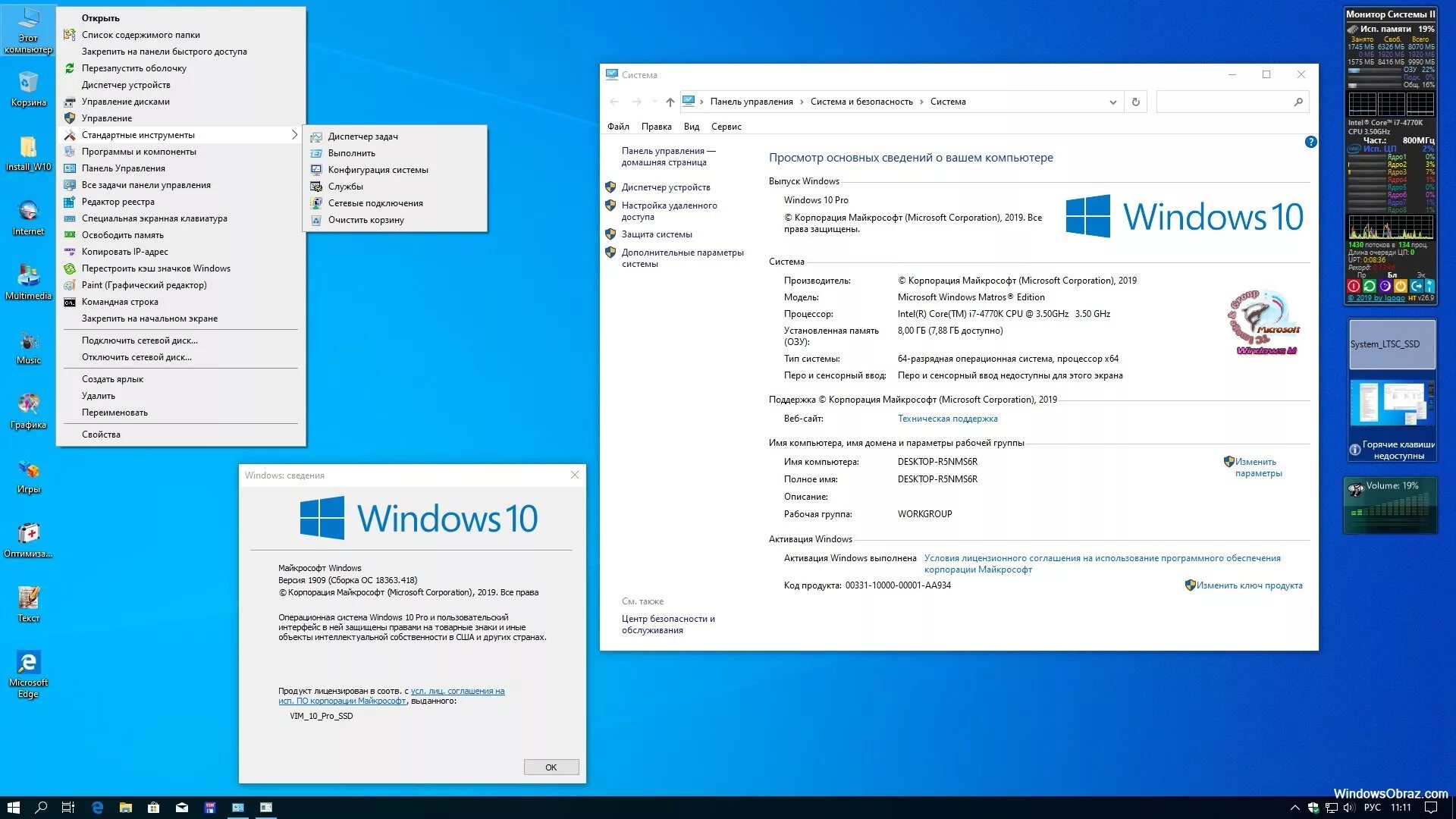Open the Корзина desktop icon

pyautogui.click(x=28, y=89)
